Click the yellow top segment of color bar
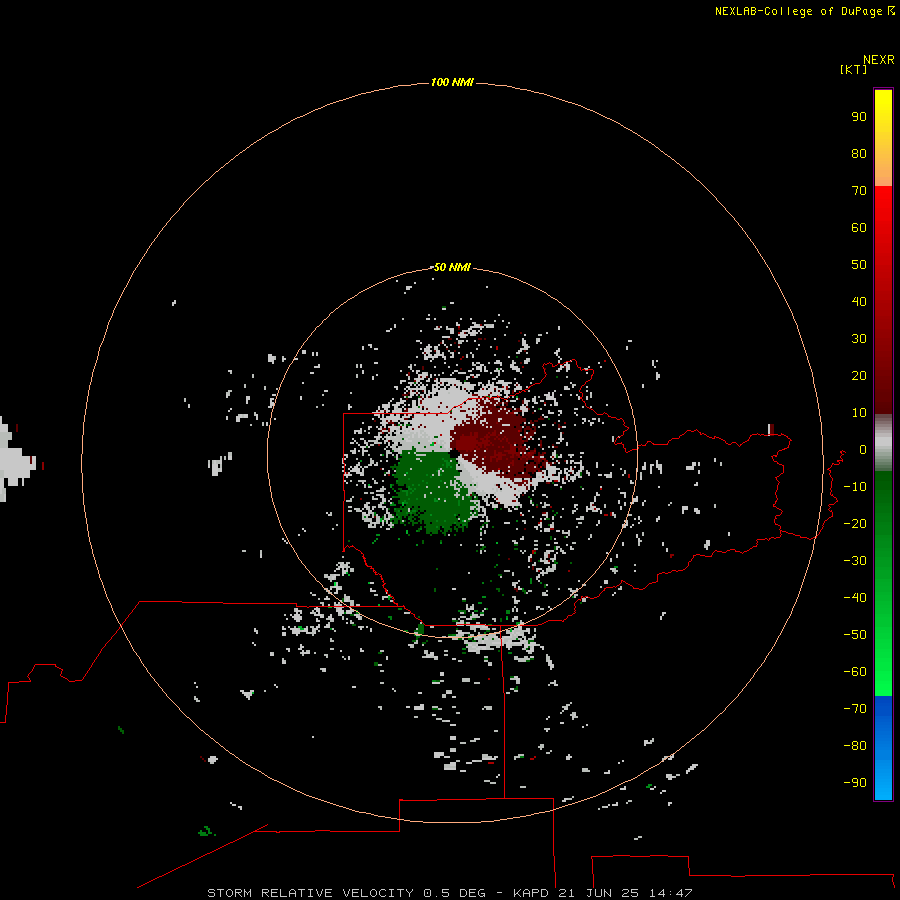Screen dimensions: 900x900 pos(883,138)
